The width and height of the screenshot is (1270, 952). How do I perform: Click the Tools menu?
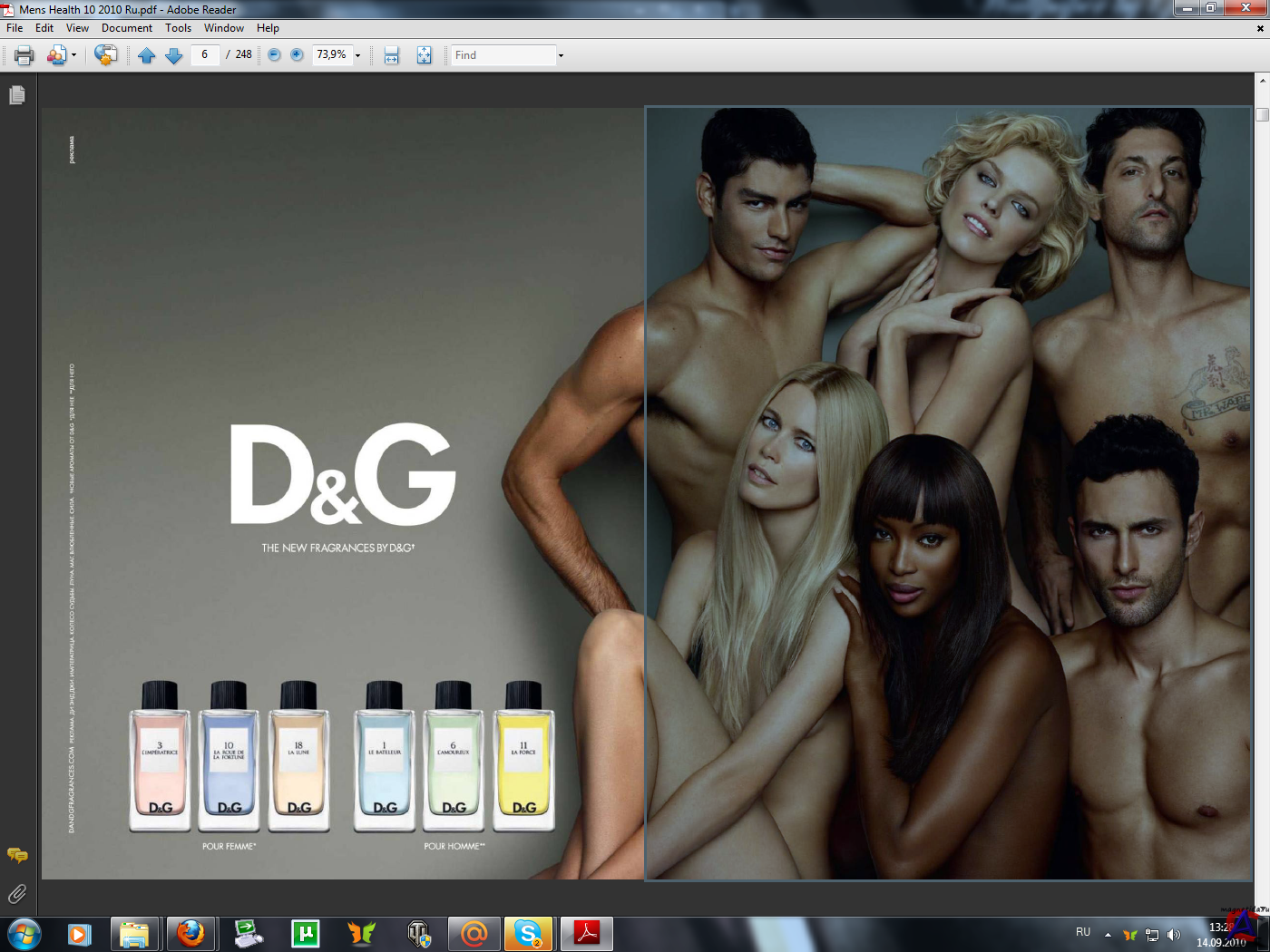pyautogui.click(x=178, y=28)
